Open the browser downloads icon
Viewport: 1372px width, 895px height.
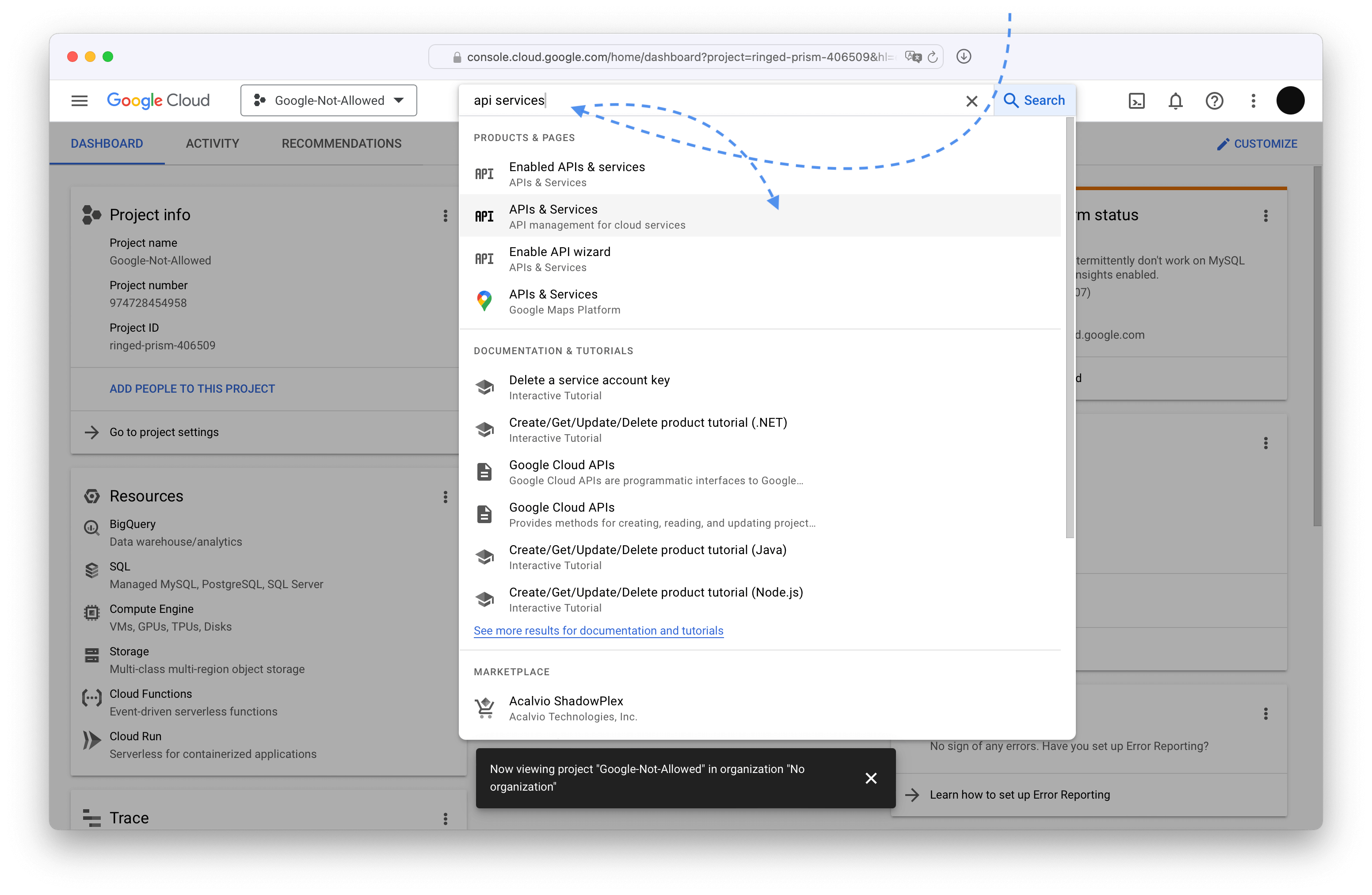click(x=963, y=57)
